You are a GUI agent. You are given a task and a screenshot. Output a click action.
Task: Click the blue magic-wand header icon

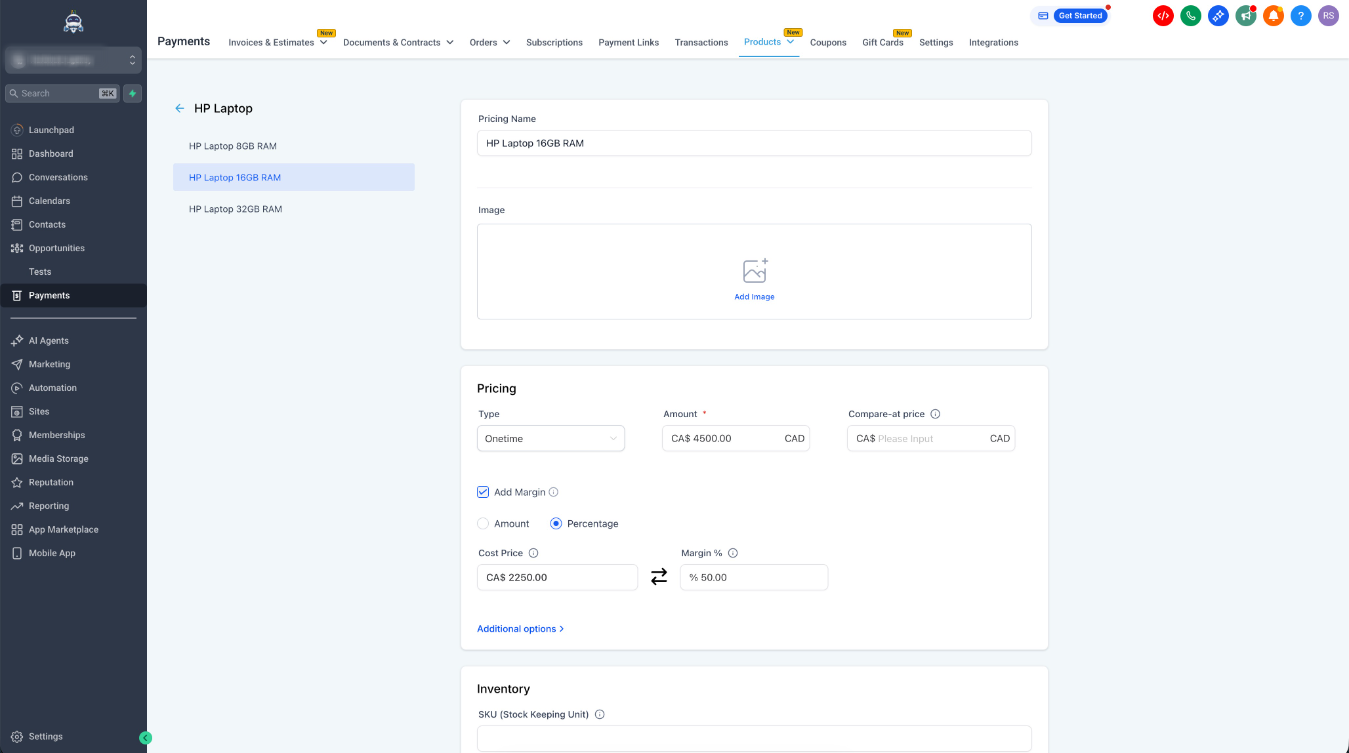(1218, 15)
